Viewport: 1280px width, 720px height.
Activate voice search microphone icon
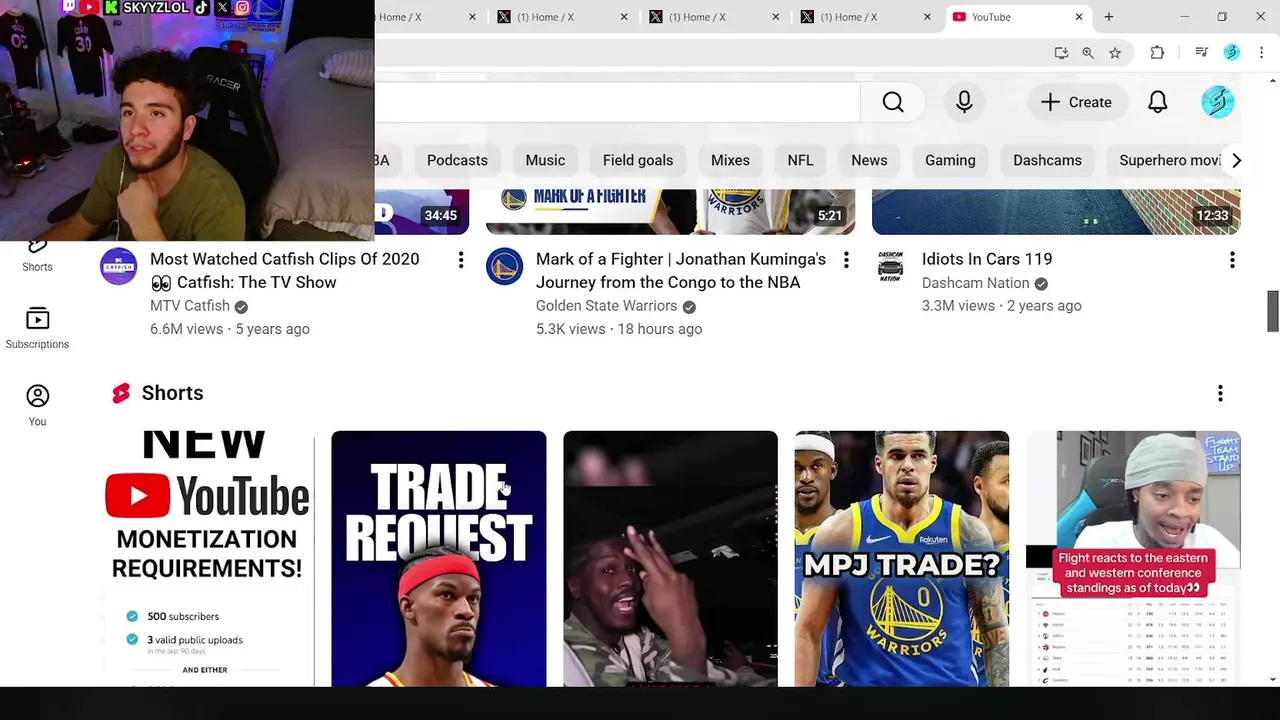pyautogui.click(x=964, y=102)
